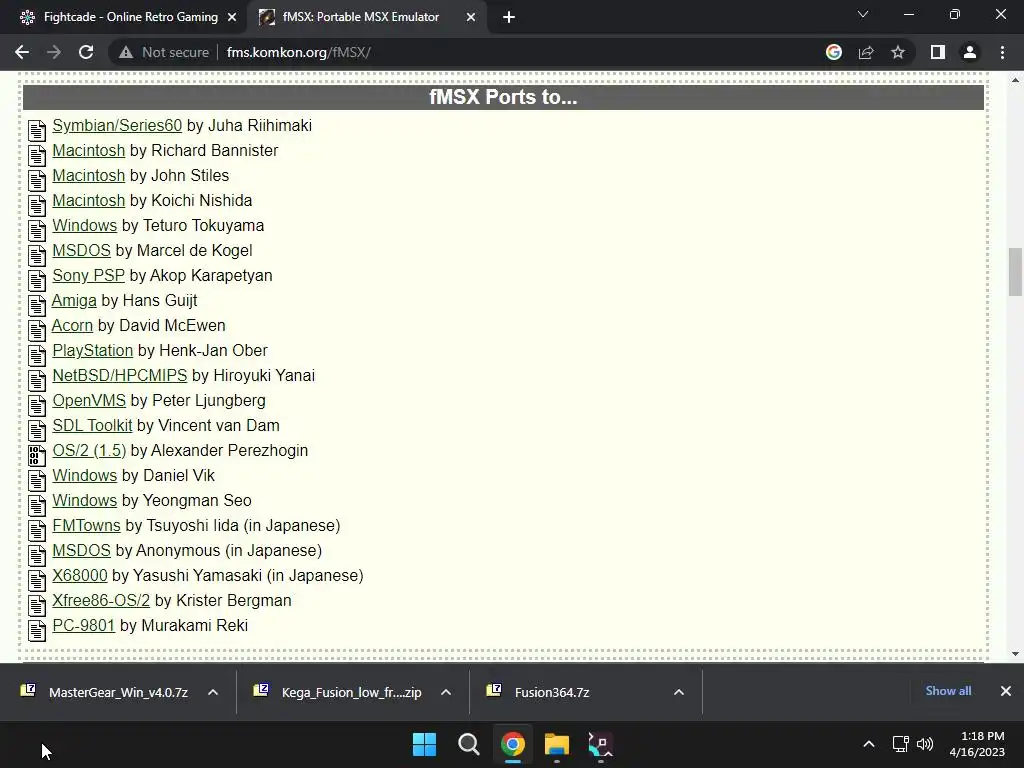Screen dimensions: 1024x768
Task: Open Macintosh port by Koichi Nishida
Action: [x=88, y=200]
